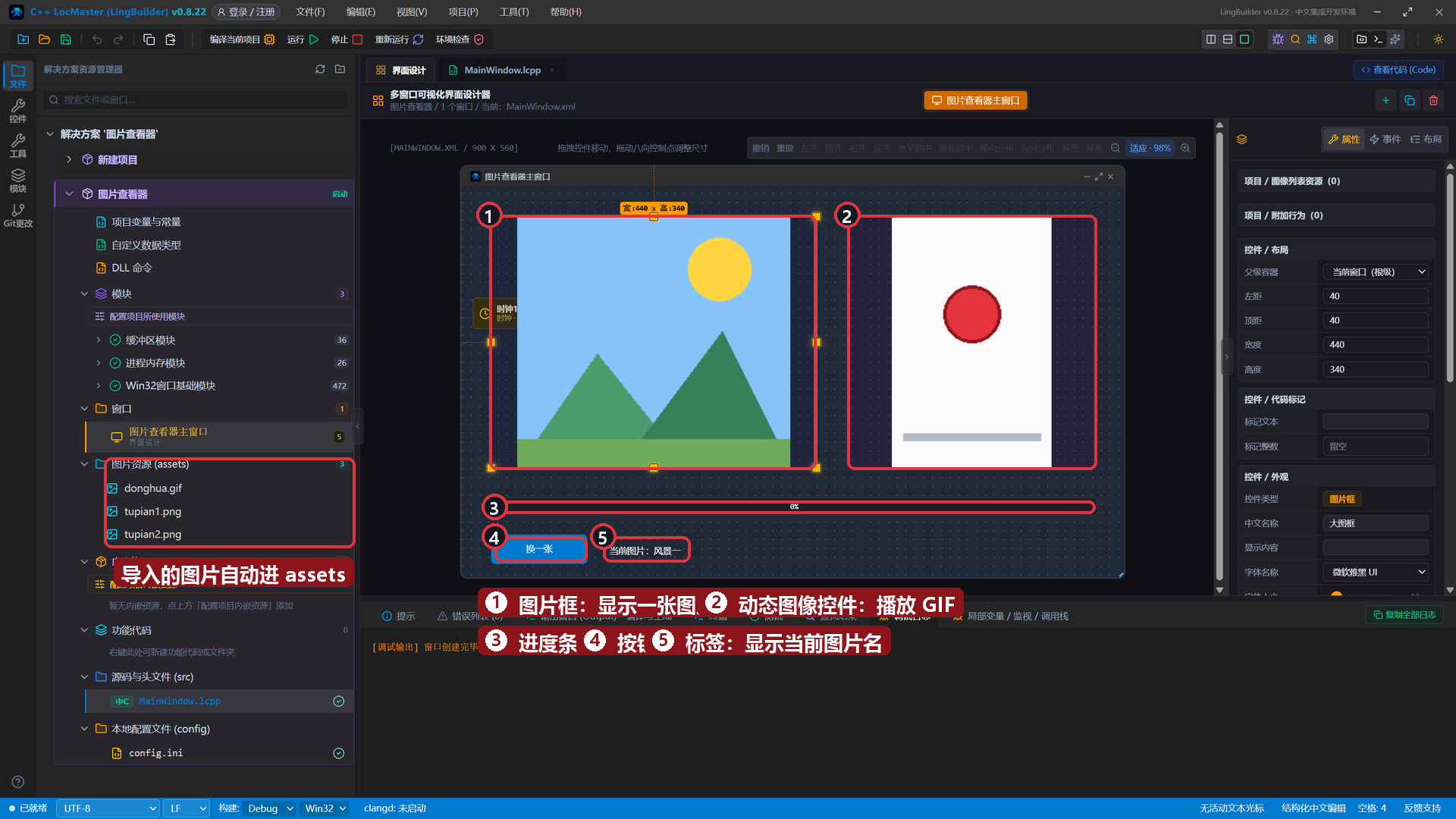Image resolution: width=1456 pixels, height=819 pixels.
Task: Select single pane layout toggle
Action: tap(1244, 39)
